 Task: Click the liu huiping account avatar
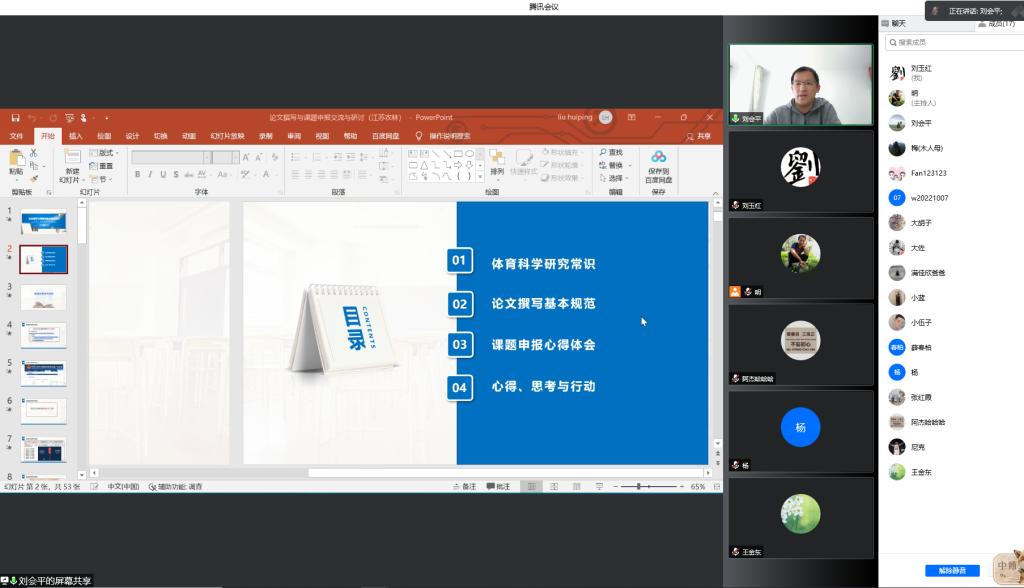coord(606,118)
